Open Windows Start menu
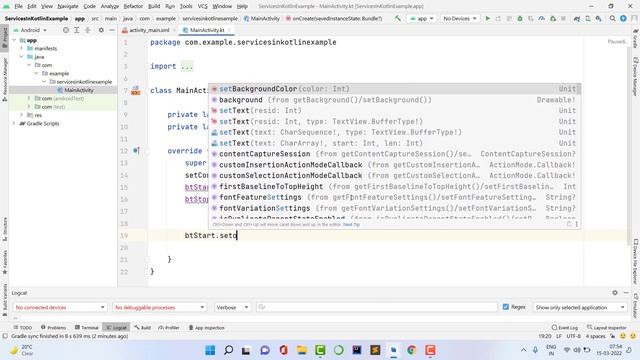640x360 pixels. tap(210, 350)
